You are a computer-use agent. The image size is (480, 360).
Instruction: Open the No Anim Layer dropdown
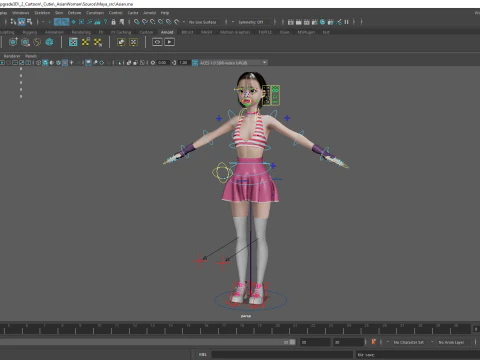[x=450, y=342]
